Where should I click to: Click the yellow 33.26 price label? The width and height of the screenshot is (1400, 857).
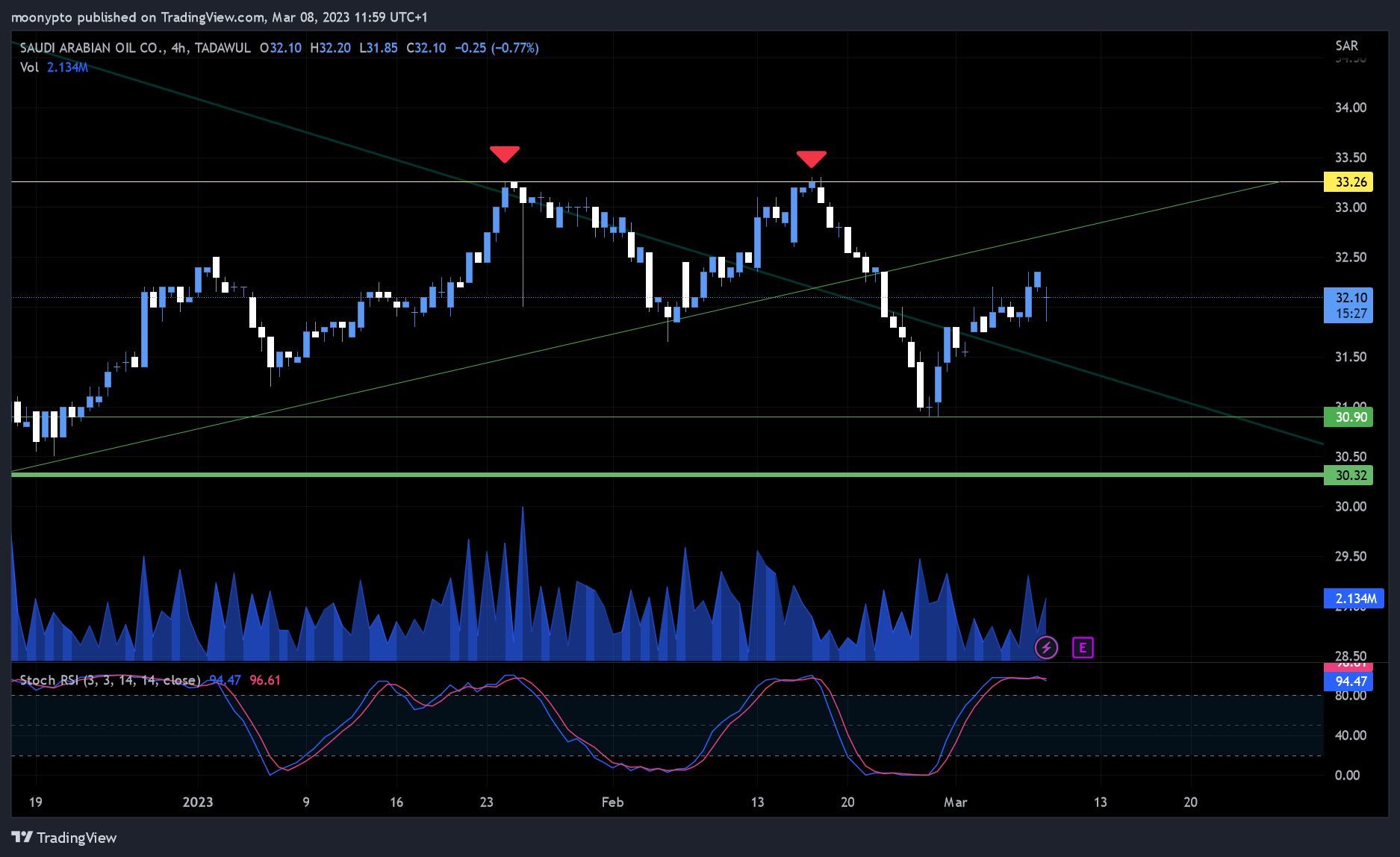[x=1348, y=182]
